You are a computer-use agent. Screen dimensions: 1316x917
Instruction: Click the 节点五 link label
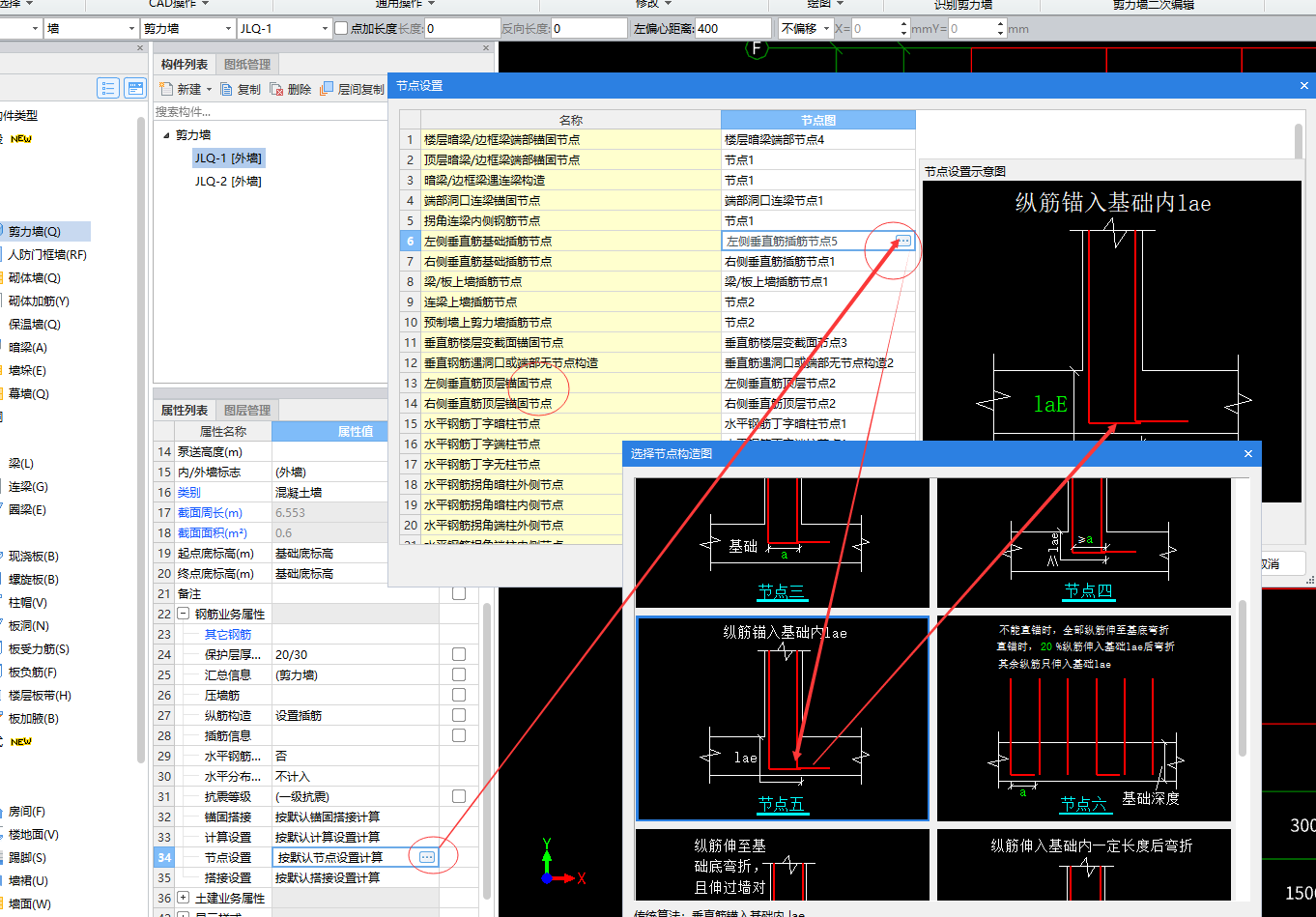click(781, 804)
